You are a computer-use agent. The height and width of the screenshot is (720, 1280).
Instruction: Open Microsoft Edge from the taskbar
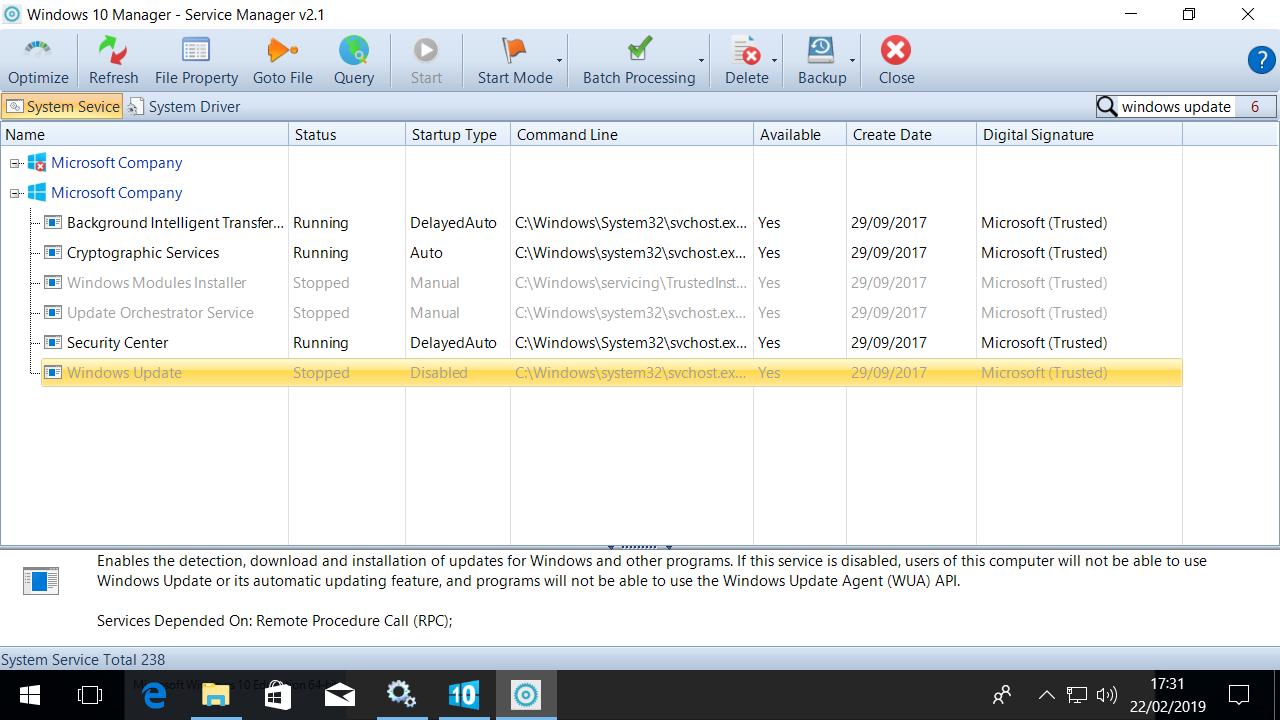154,695
